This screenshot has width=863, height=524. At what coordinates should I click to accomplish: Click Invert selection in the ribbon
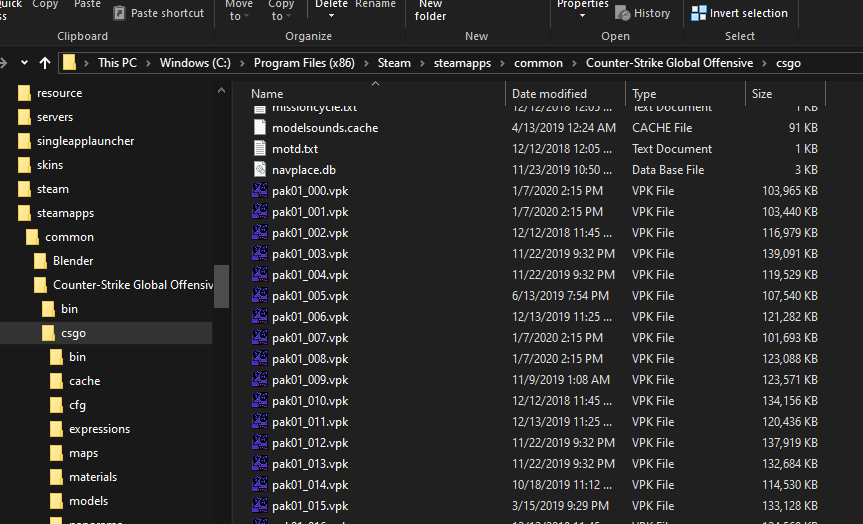click(739, 13)
